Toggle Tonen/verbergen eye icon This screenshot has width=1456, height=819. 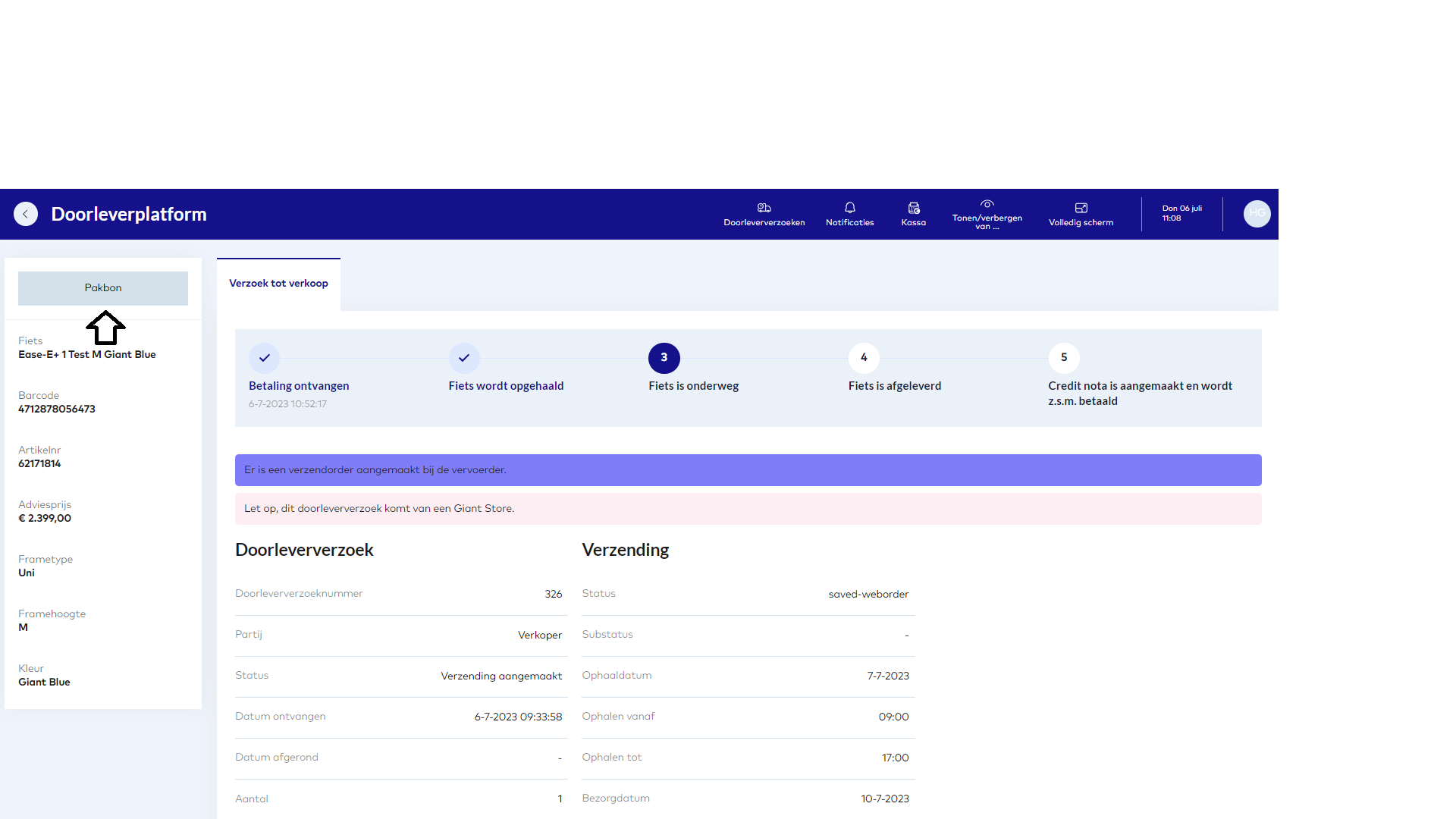[987, 205]
